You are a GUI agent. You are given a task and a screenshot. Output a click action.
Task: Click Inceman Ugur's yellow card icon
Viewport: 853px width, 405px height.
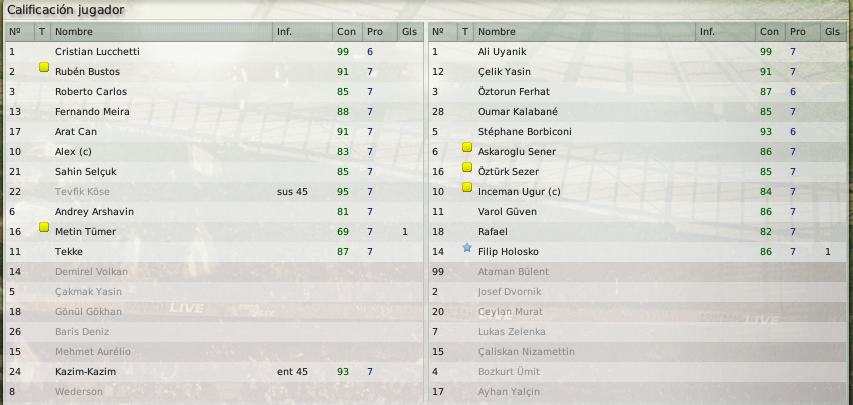[x=467, y=187]
